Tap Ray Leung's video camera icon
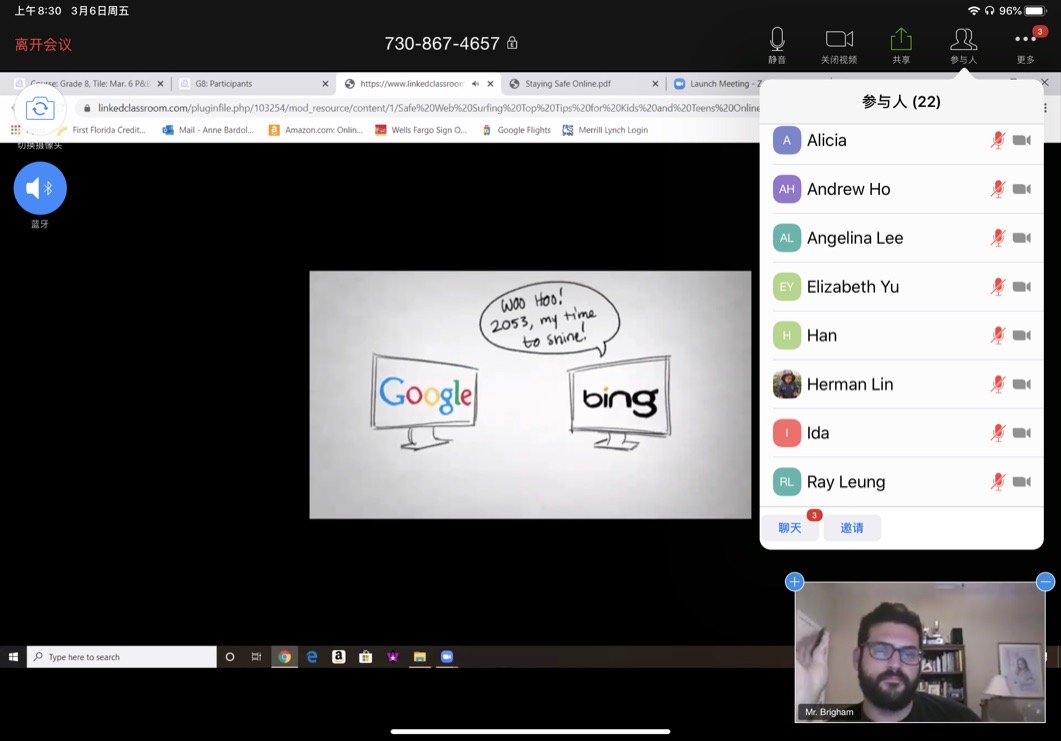 [1022, 481]
